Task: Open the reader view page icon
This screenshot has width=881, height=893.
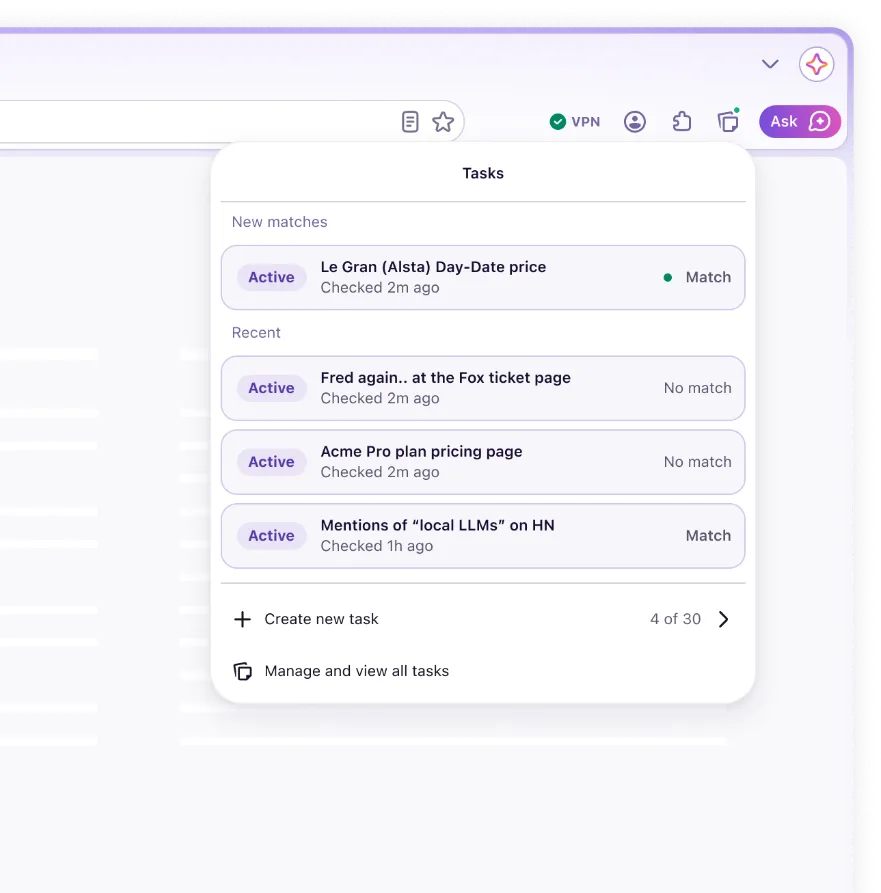Action: pyautogui.click(x=409, y=121)
